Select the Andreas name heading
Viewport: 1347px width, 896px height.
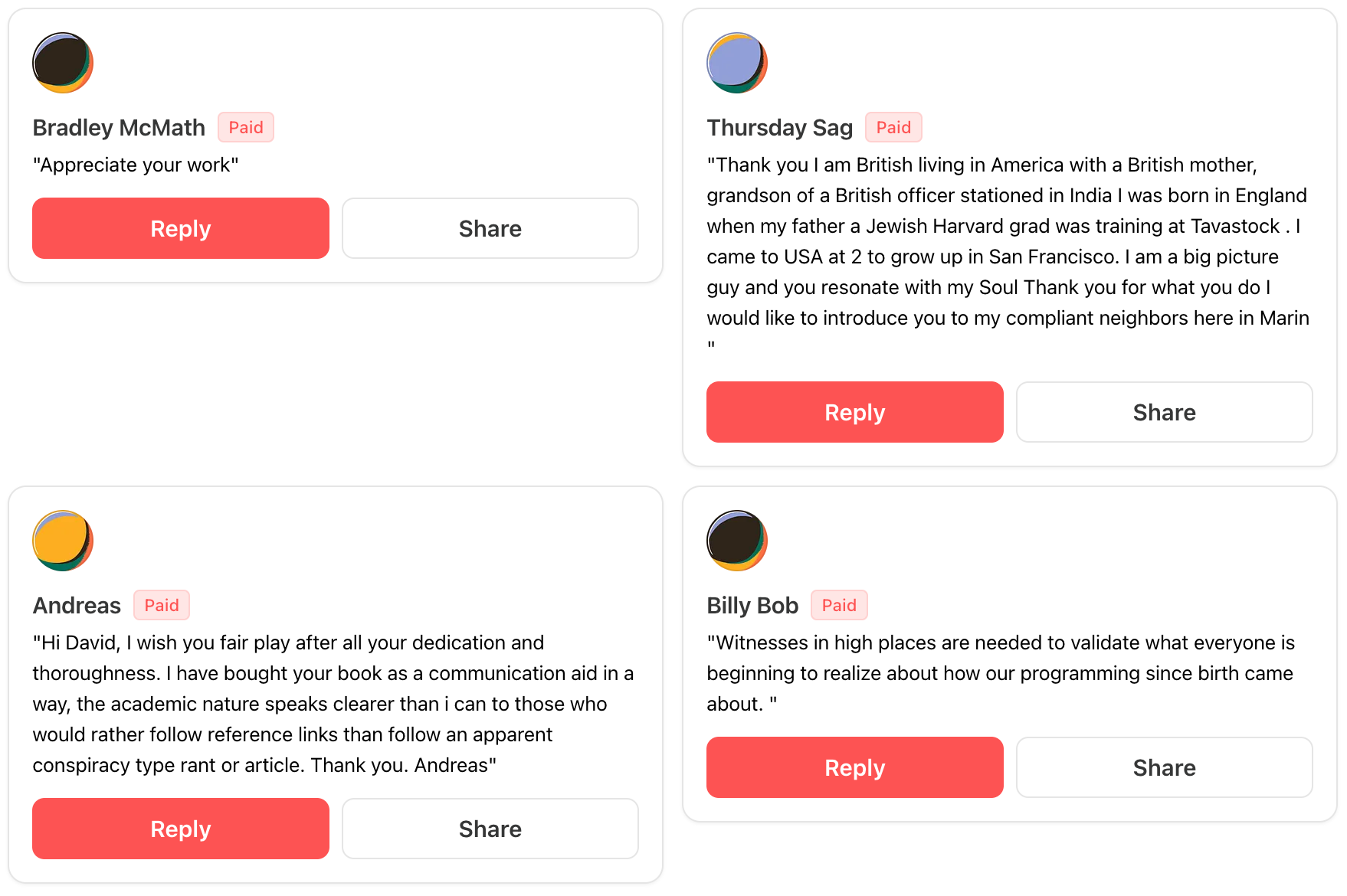point(77,606)
